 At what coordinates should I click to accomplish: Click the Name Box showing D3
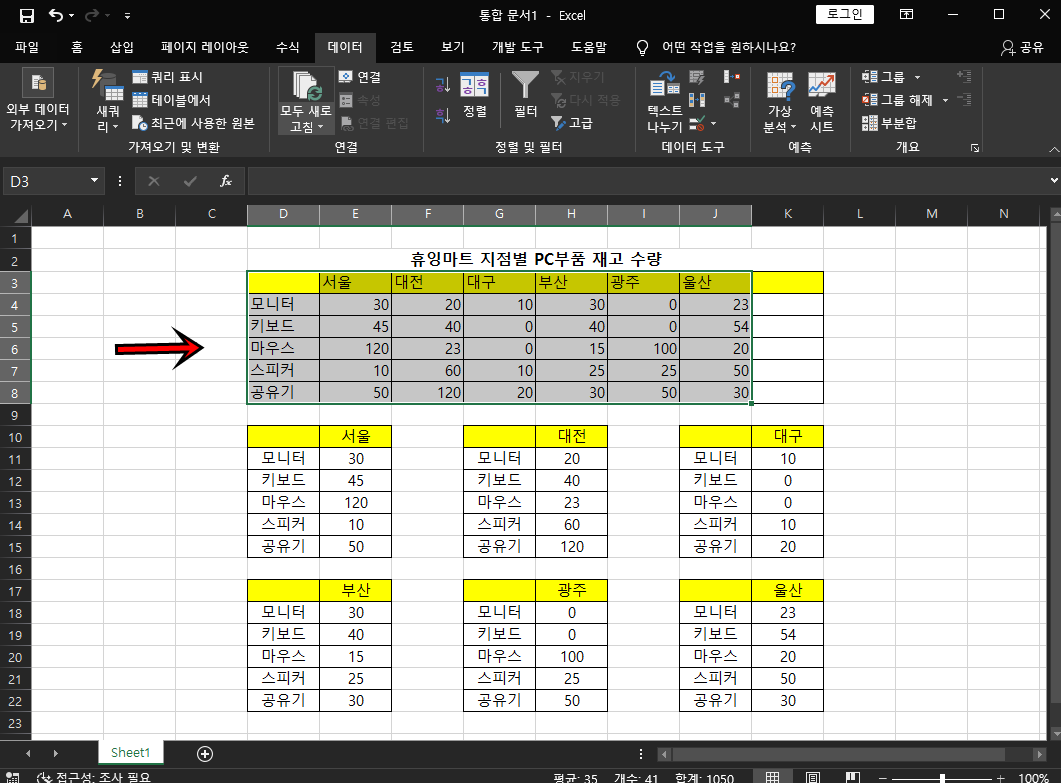tap(45, 181)
